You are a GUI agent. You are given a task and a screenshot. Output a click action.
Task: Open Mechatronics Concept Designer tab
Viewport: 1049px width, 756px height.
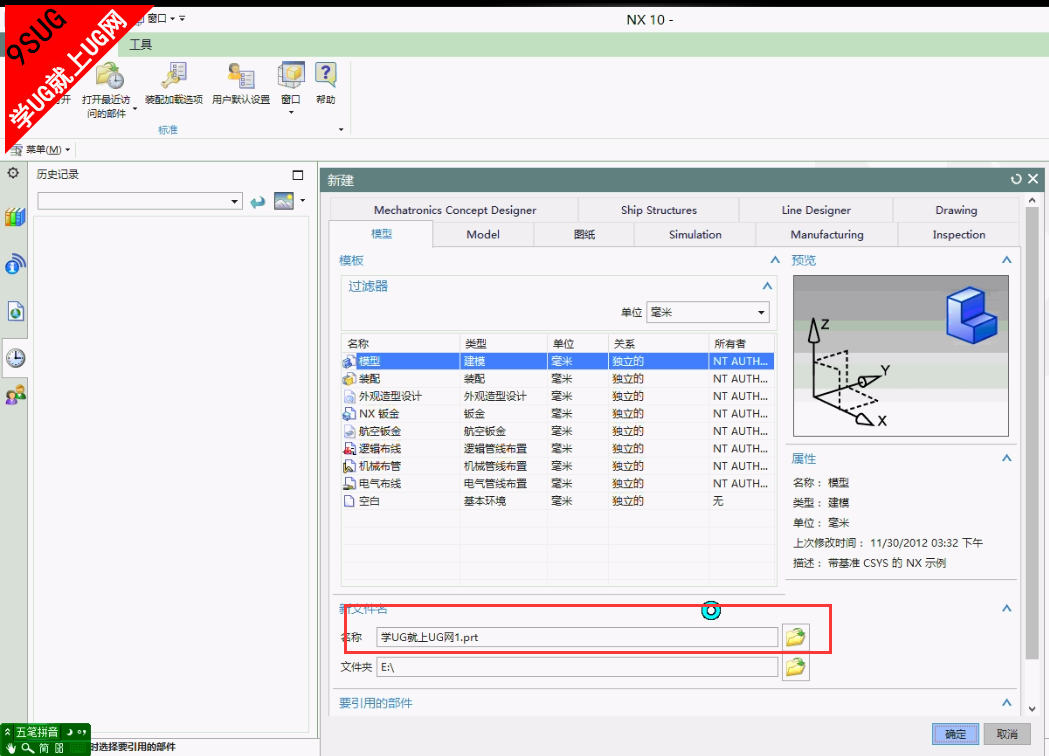(455, 210)
